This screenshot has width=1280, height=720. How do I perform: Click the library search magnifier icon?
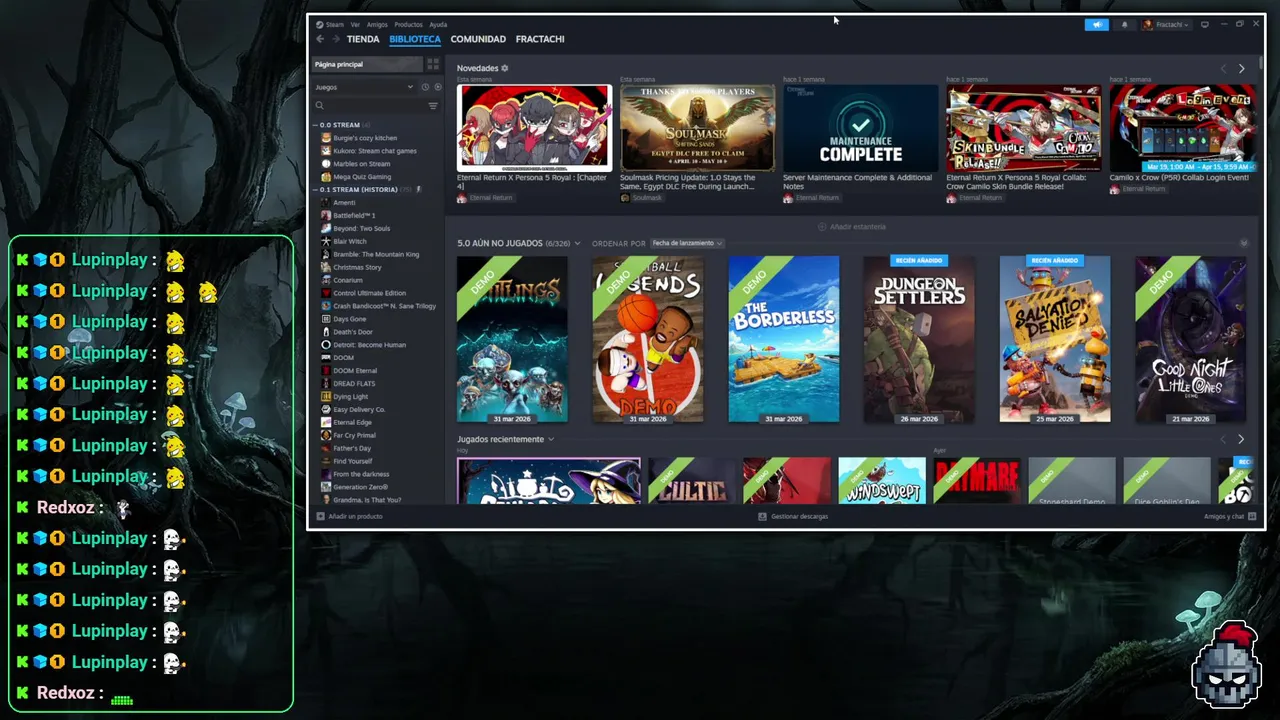click(320, 106)
